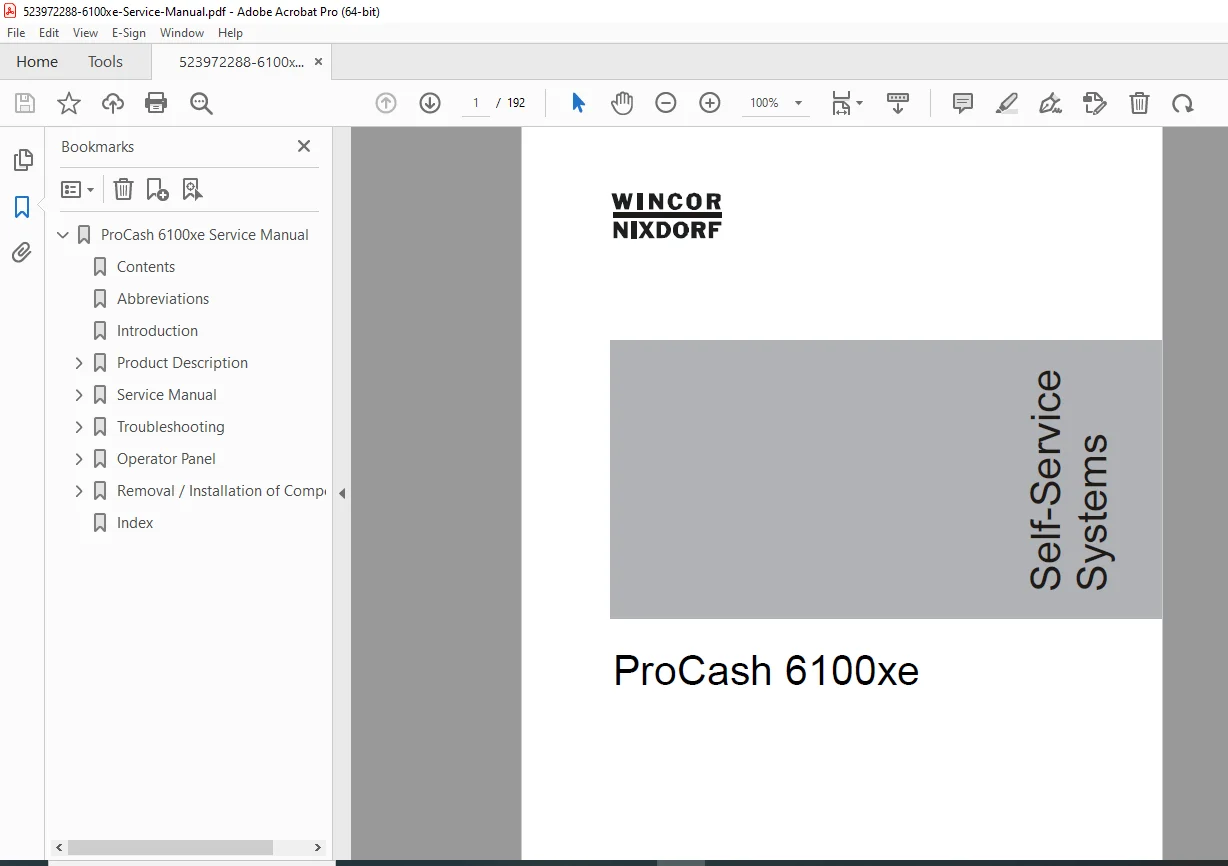Delete selected bookmark trash icon
1228x866 pixels.
pyautogui.click(x=123, y=189)
